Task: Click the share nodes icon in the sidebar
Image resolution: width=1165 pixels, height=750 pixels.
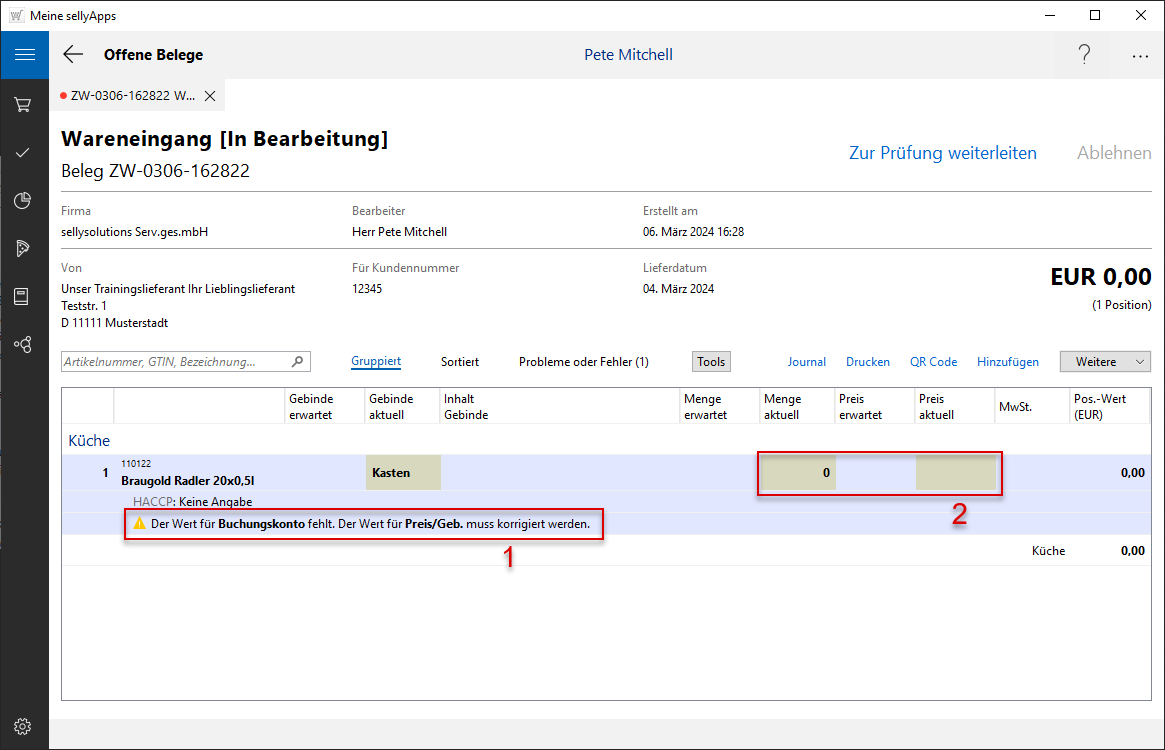Action: tap(23, 345)
